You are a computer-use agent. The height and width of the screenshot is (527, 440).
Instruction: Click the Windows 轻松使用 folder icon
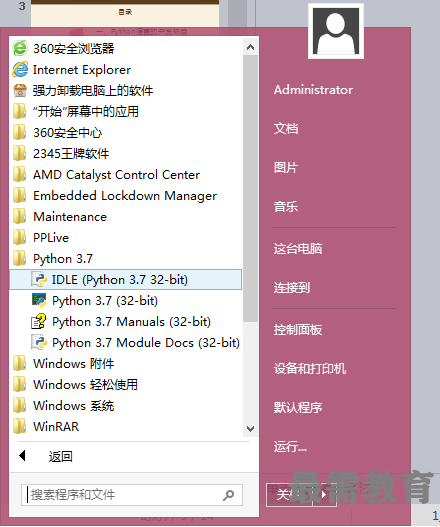19,384
